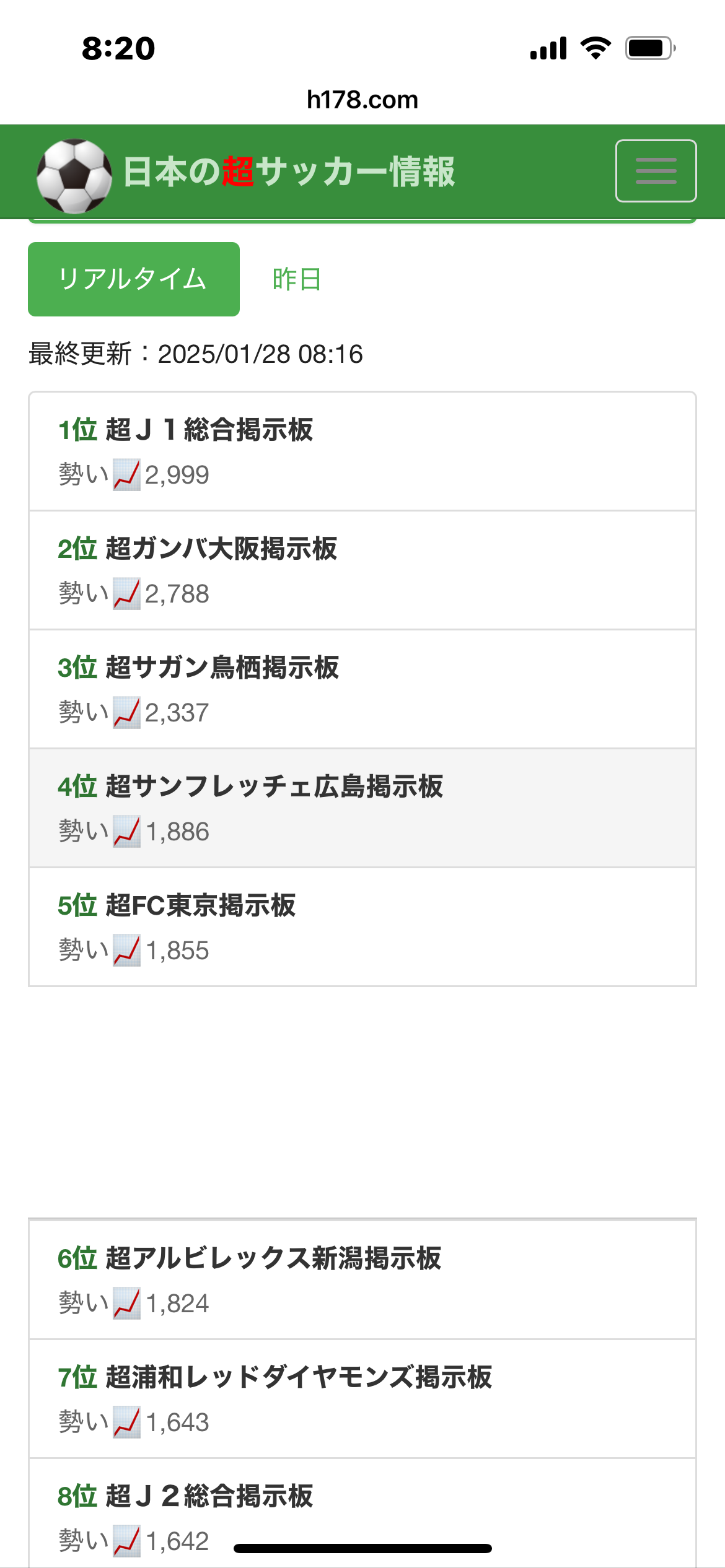Visit the 超FC東京掲示板 board
Screen dimensions: 725x1568
[x=201, y=905]
